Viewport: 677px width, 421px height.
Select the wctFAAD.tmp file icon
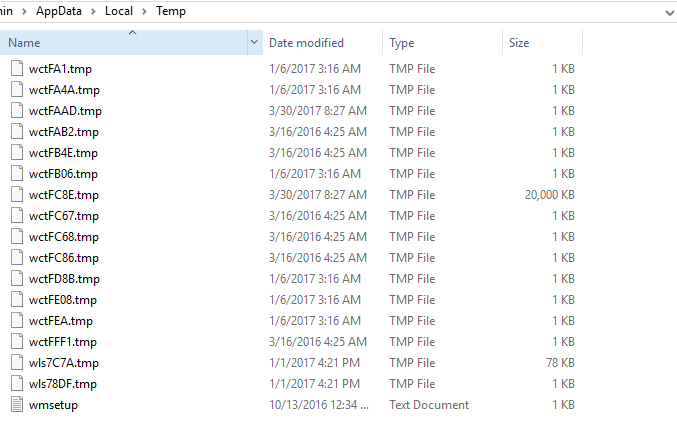17,111
